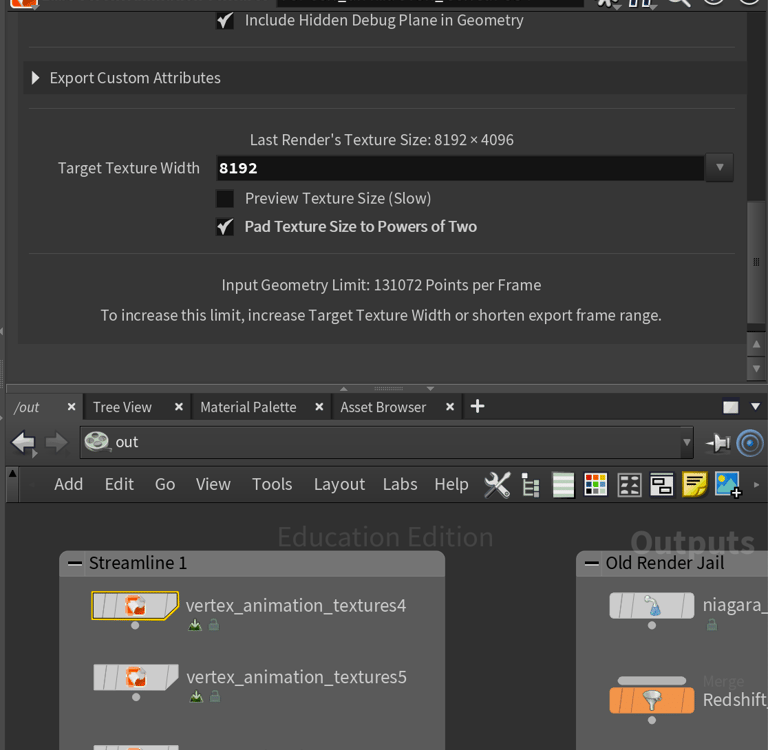This screenshot has width=768, height=750.
Task: Expand Export Custom Attributes section
Action: pyautogui.click(x=35, y=78)
